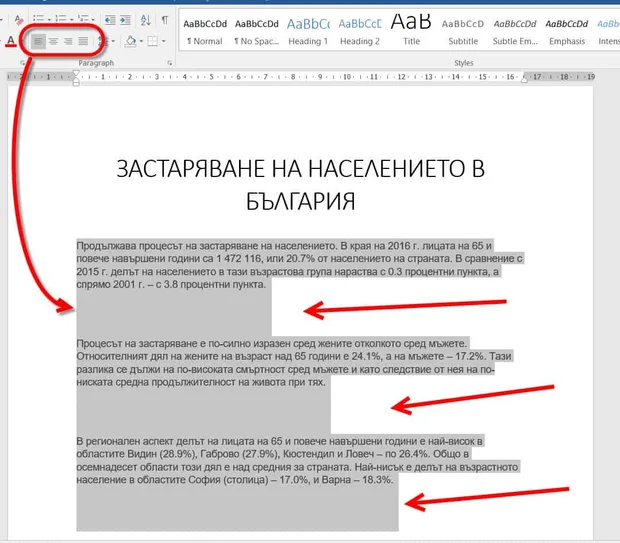Toggle show paragraph marks
Screen dimensions: 620x543
165,19
